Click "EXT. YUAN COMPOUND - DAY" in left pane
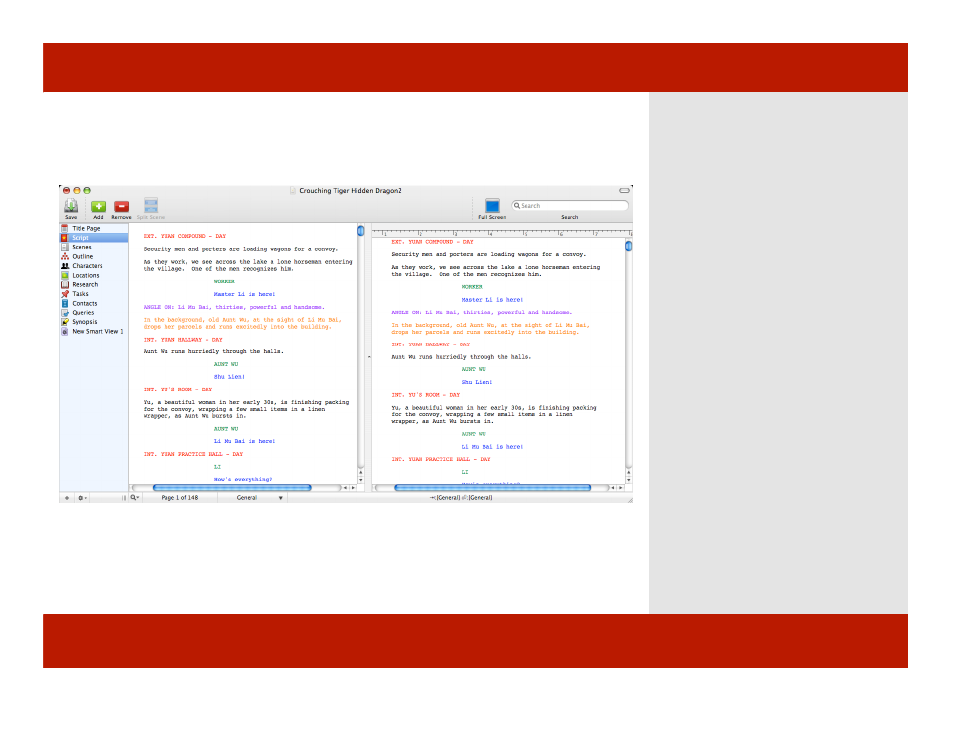954x737 pixels. [x=184, y=236]
